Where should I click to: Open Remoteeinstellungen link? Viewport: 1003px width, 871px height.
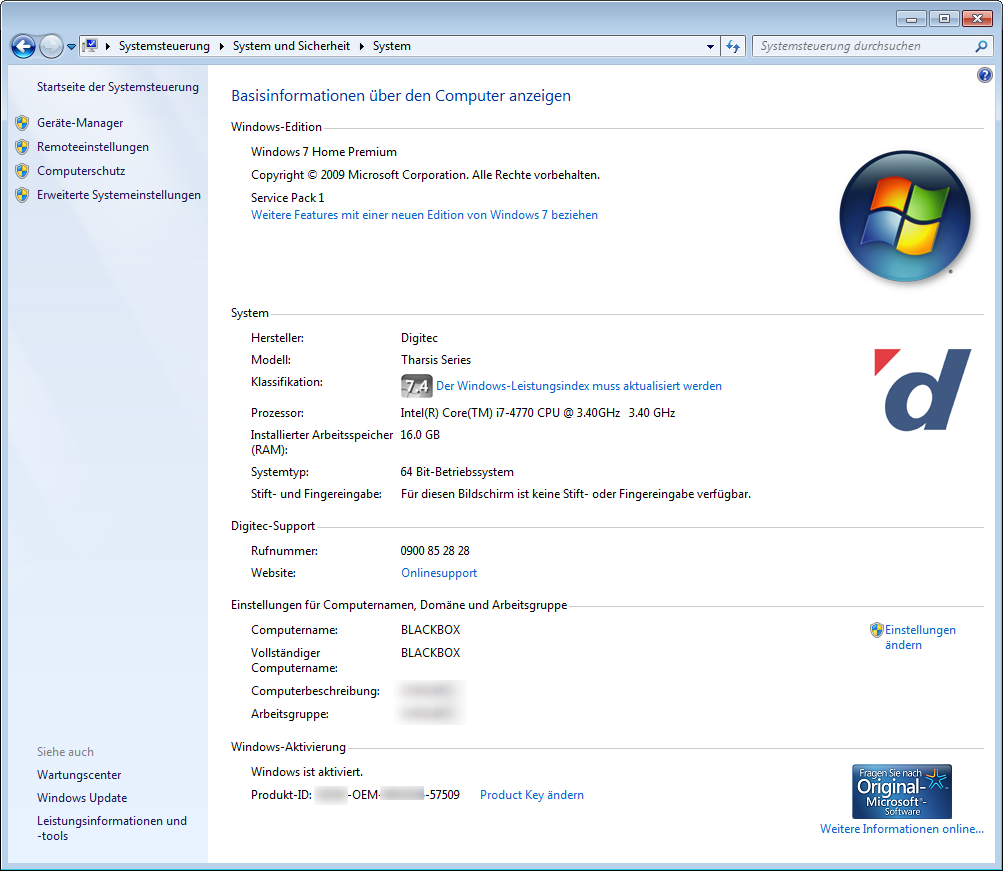click(93, 147)
